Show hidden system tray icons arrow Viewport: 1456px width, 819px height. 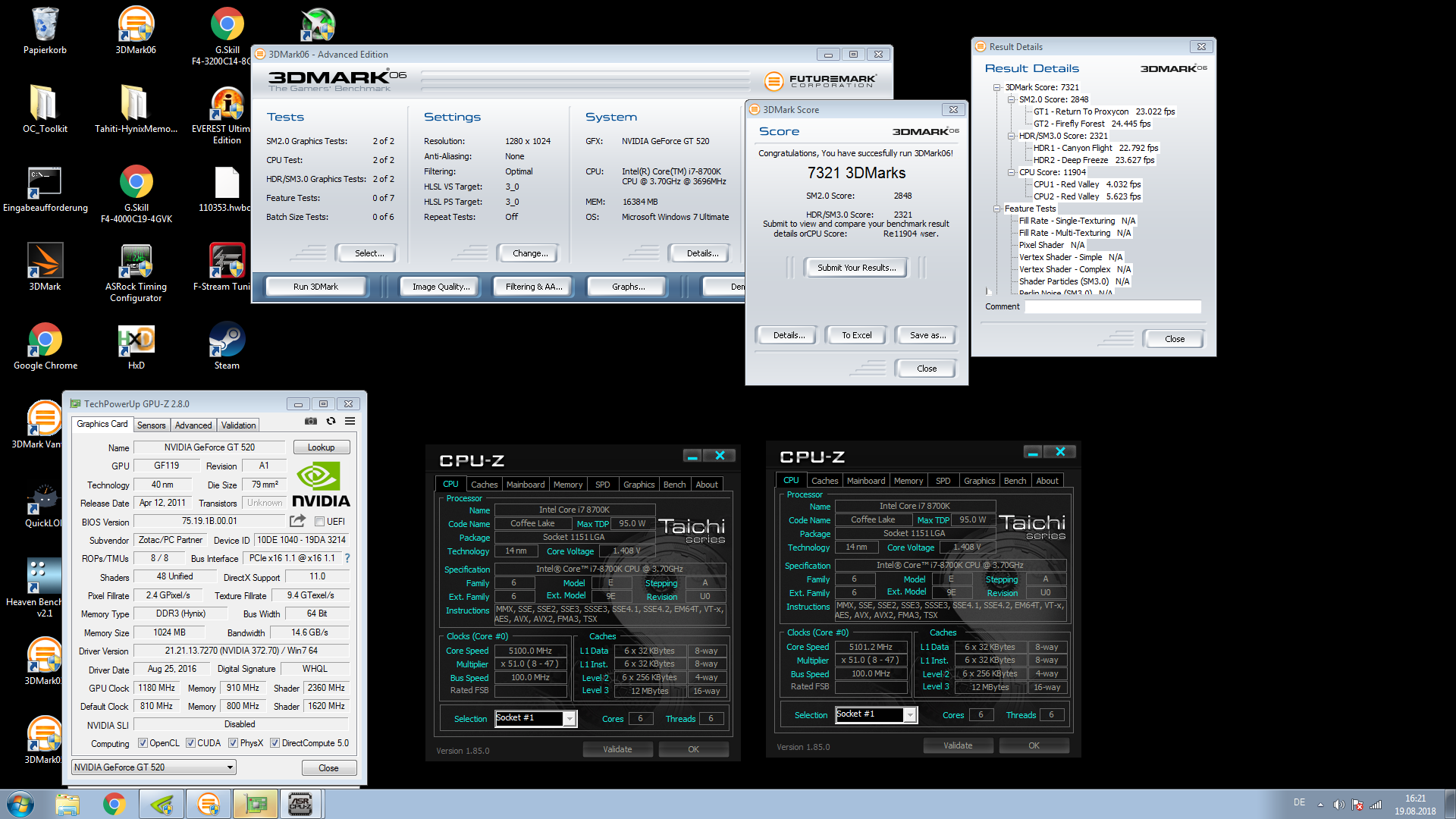[x=1320, y=805]
